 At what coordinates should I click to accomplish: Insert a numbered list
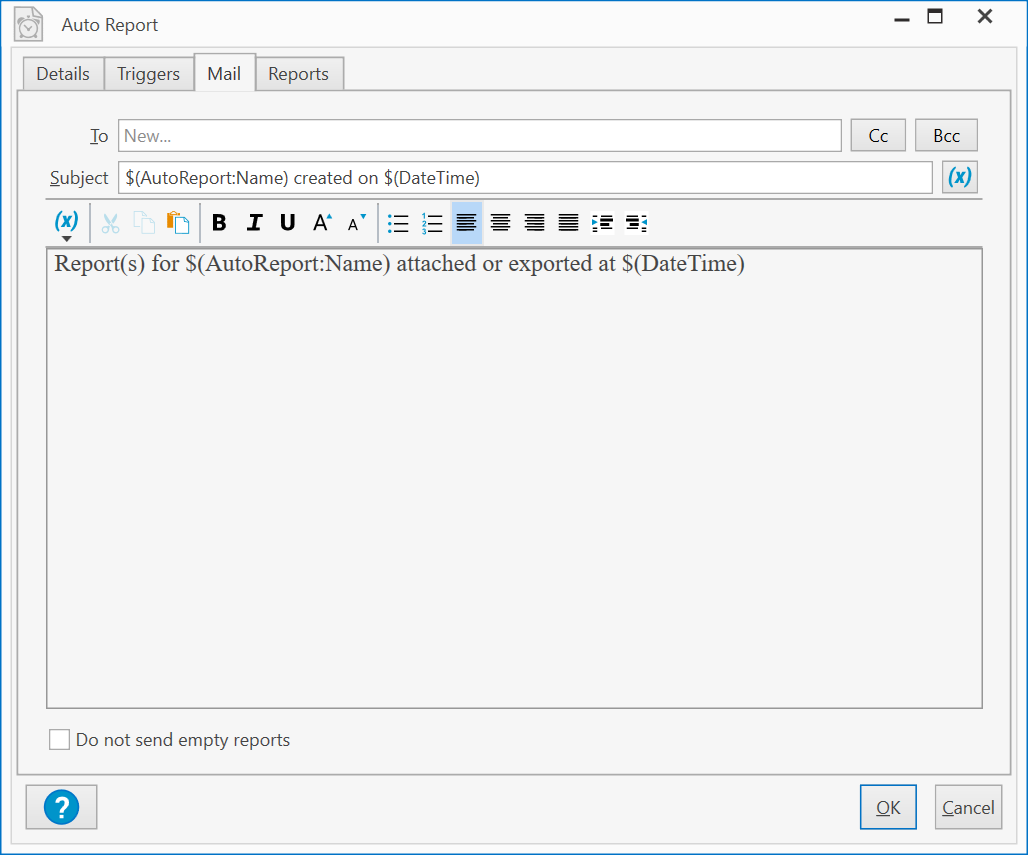pos(432,223)
